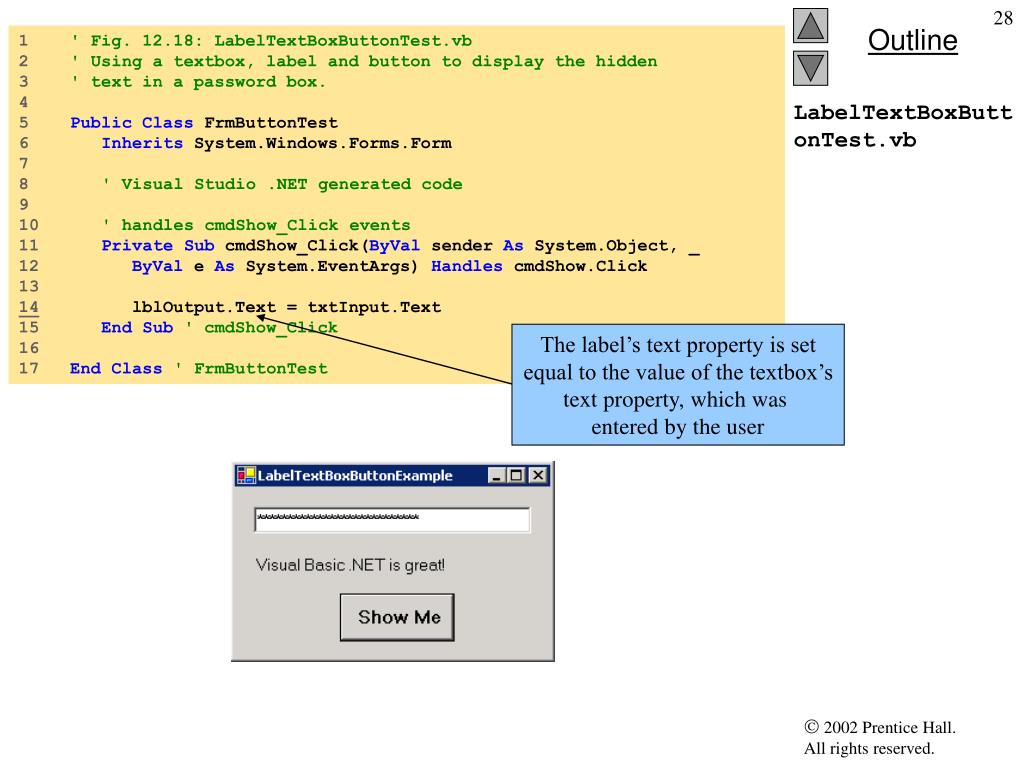
Task: Click comment line 'Using a textbox, label and button'
Action: 364,61
